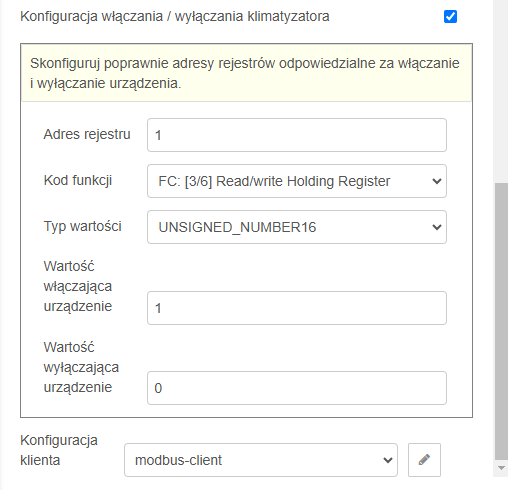The width and height of the screenshot is (508, 490).
Task: Click the Konfiguracja klienta label
Action: tap(59, 450)
